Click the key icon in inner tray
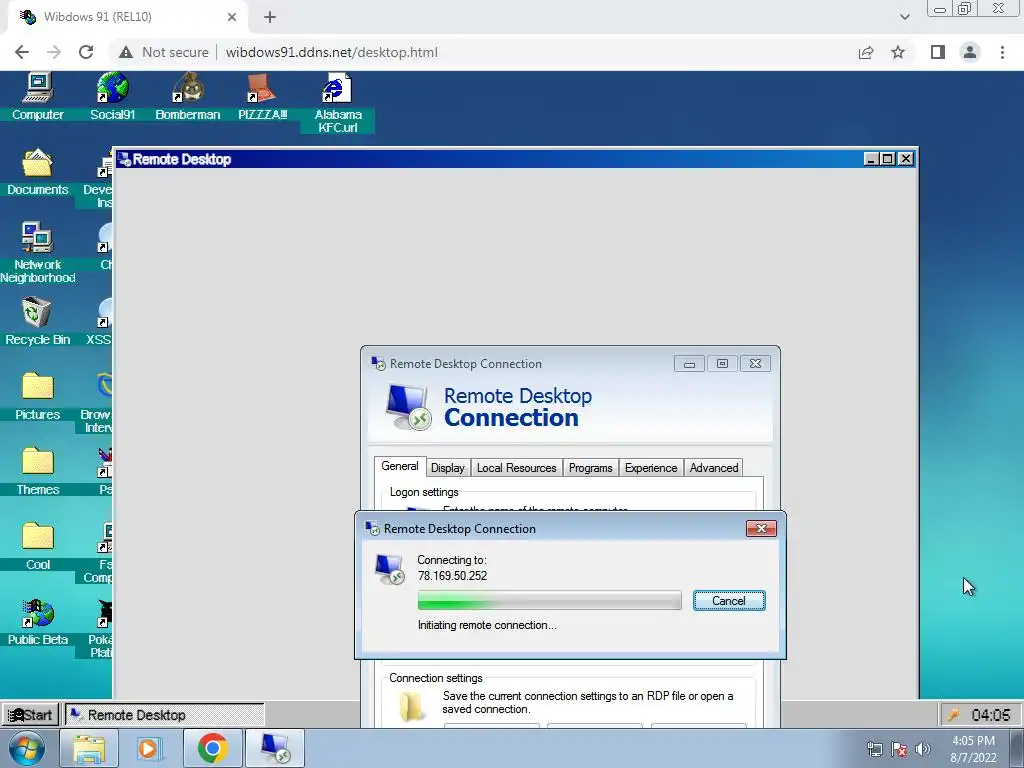 [953, 715]
